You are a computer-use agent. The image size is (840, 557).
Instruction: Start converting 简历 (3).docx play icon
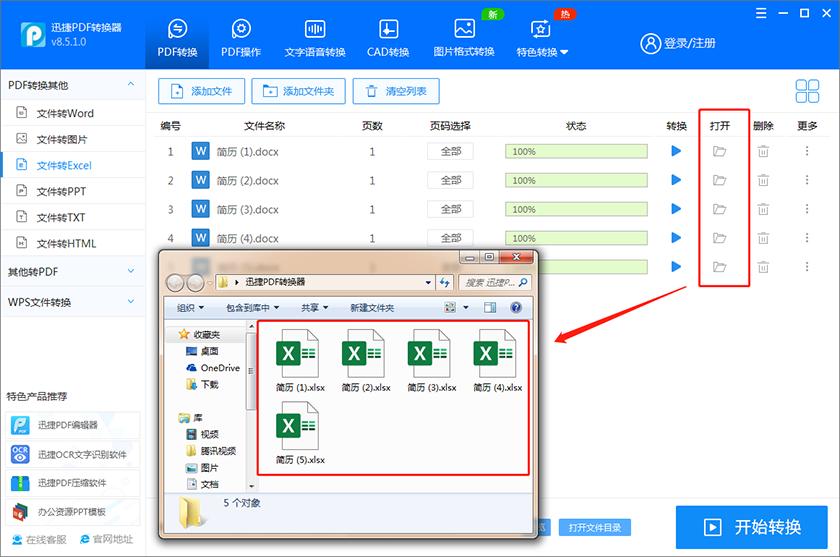(676, 209)
